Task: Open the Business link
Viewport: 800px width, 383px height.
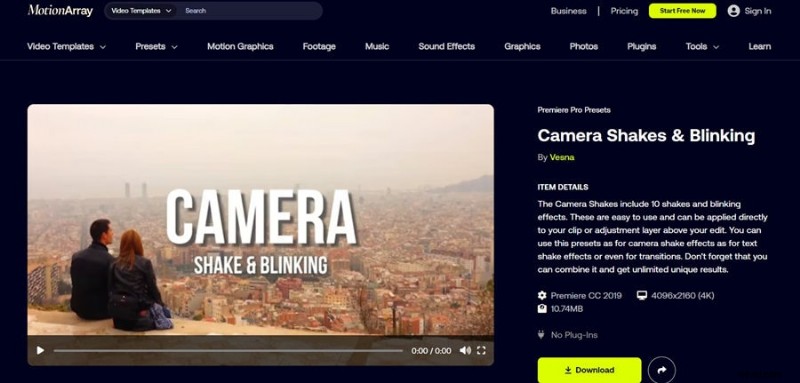Action: [568, 11]
